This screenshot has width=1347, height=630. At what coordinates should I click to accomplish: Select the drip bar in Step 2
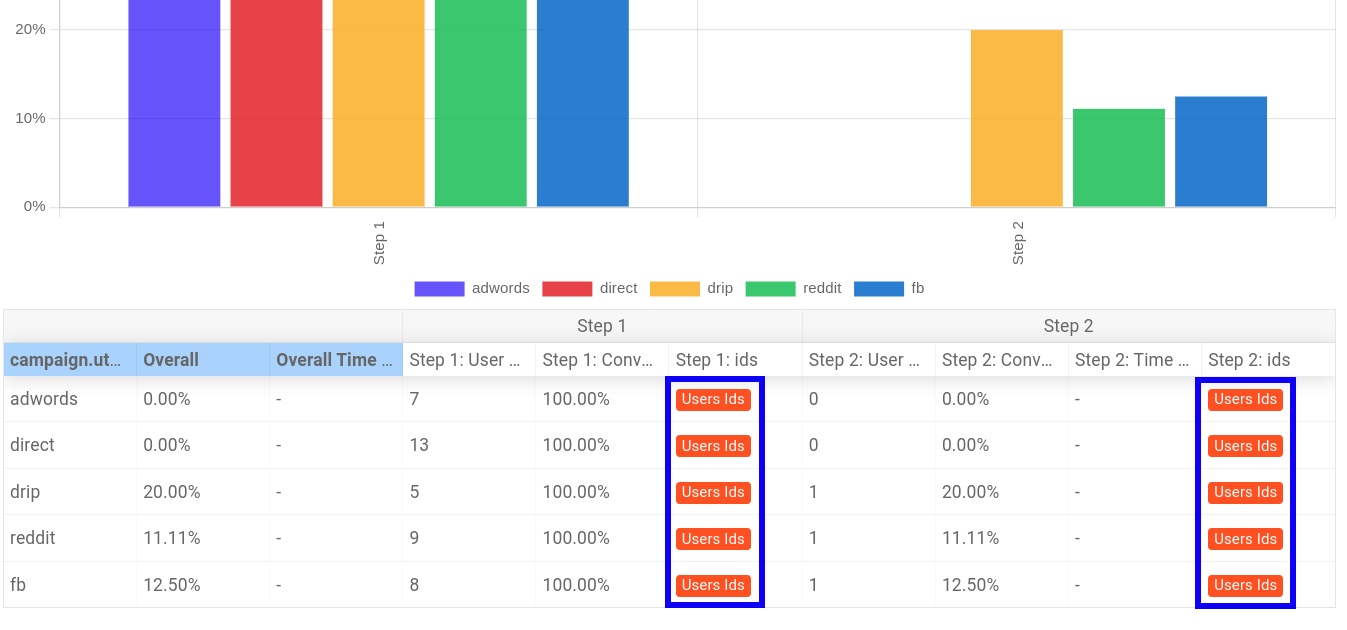[1017, 115]
